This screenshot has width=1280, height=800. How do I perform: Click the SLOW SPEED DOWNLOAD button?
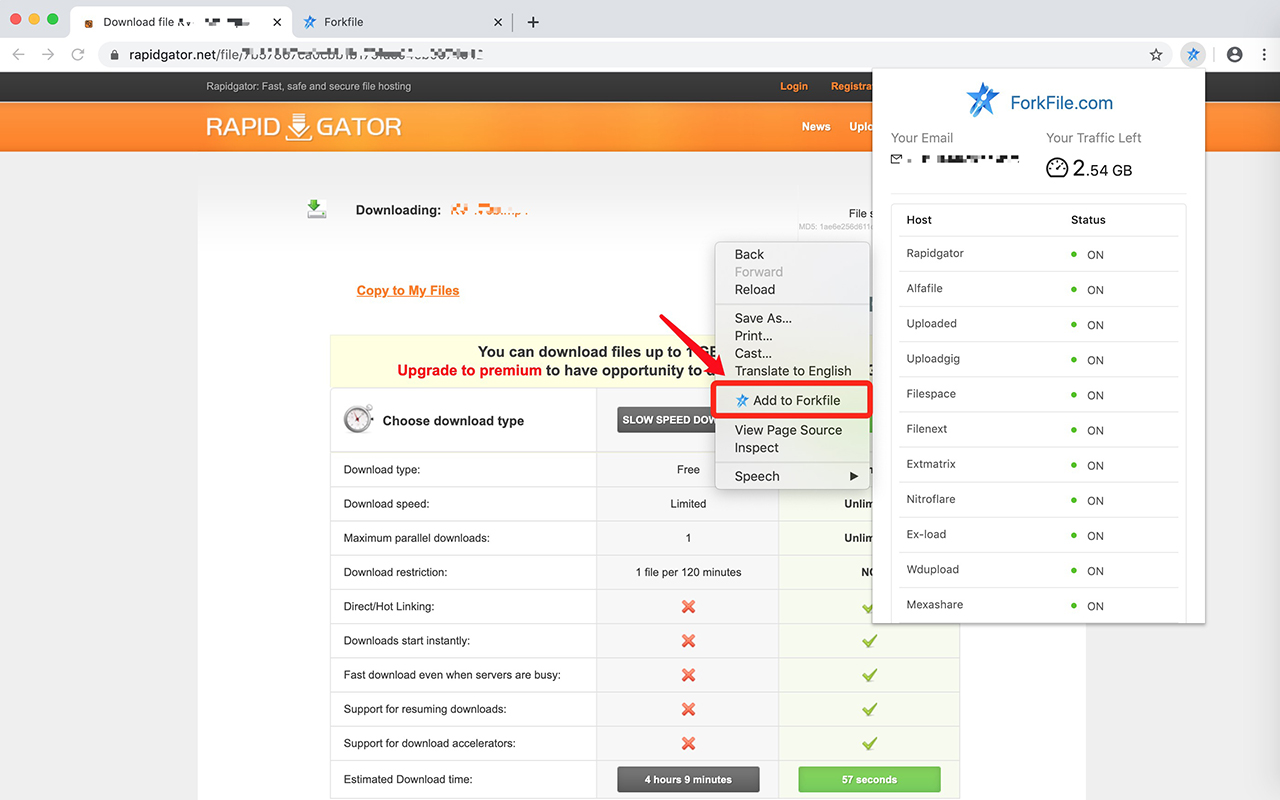tap(668, 420)
